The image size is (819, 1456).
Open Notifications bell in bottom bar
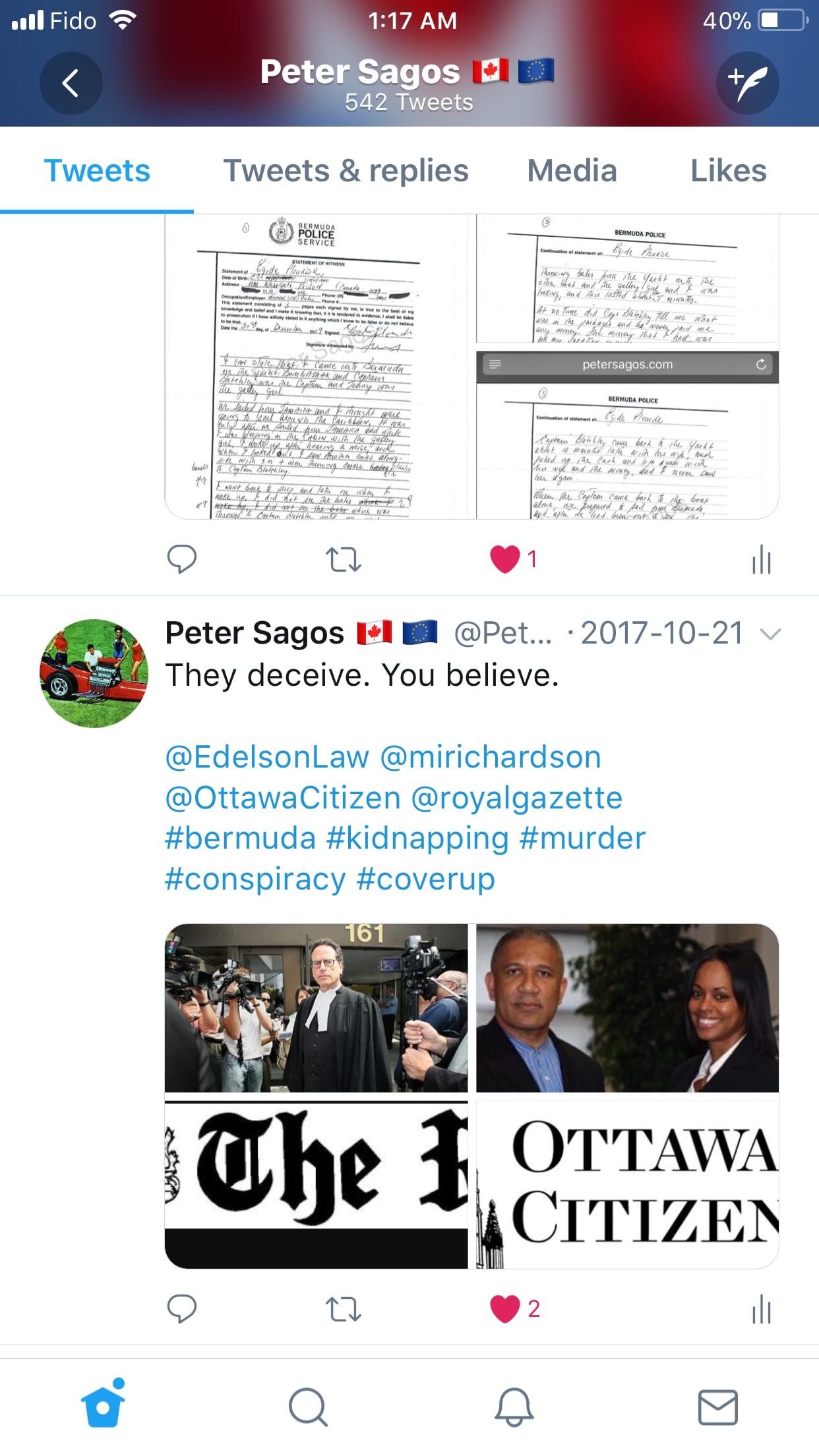click(514, 1407)
